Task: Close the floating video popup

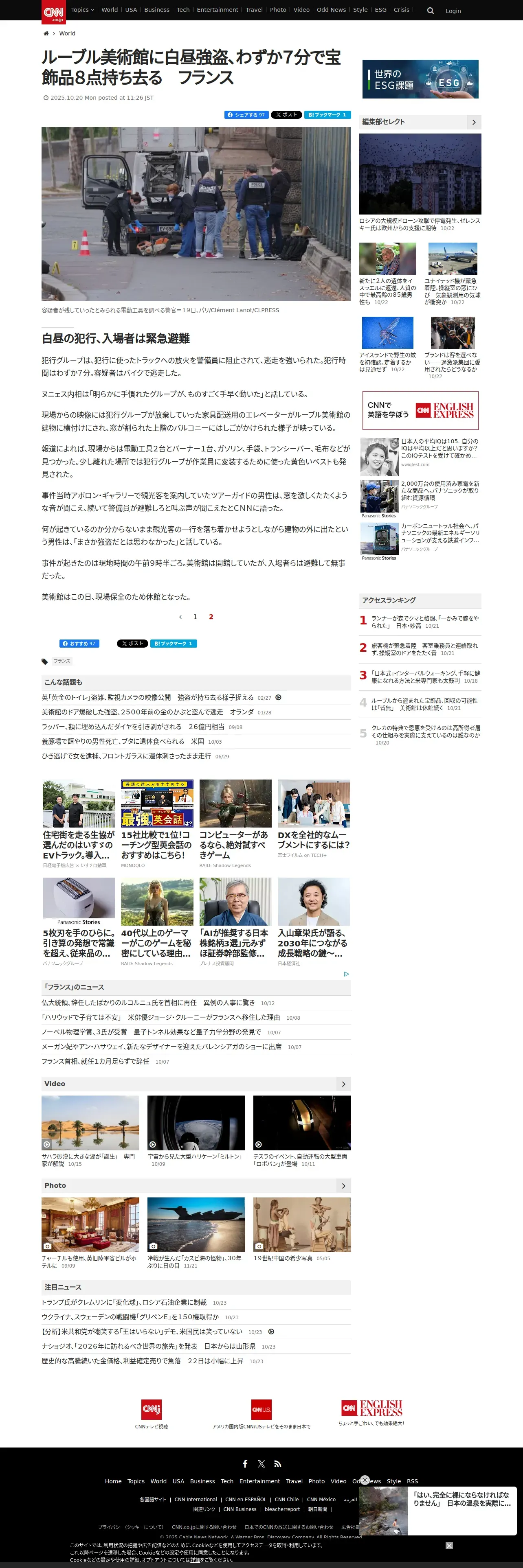Action: click(x=365, y=1480)
